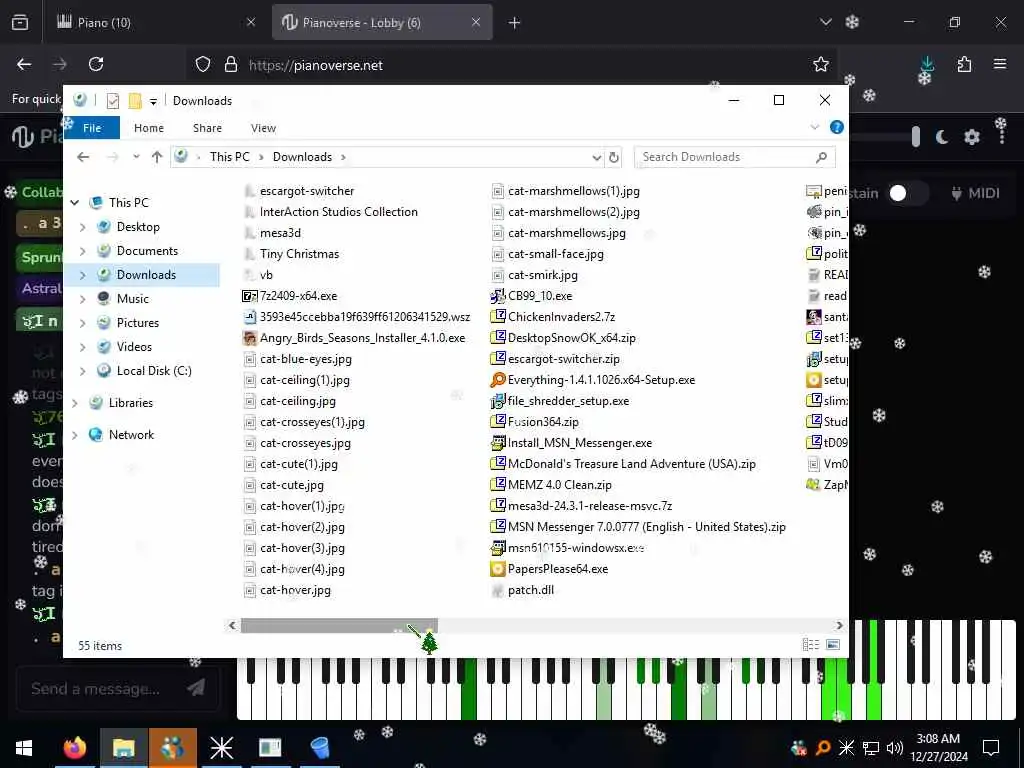1024x768 pixels.
Task: Open the Home ribbon tab
Action: click(x=149, y=128)
